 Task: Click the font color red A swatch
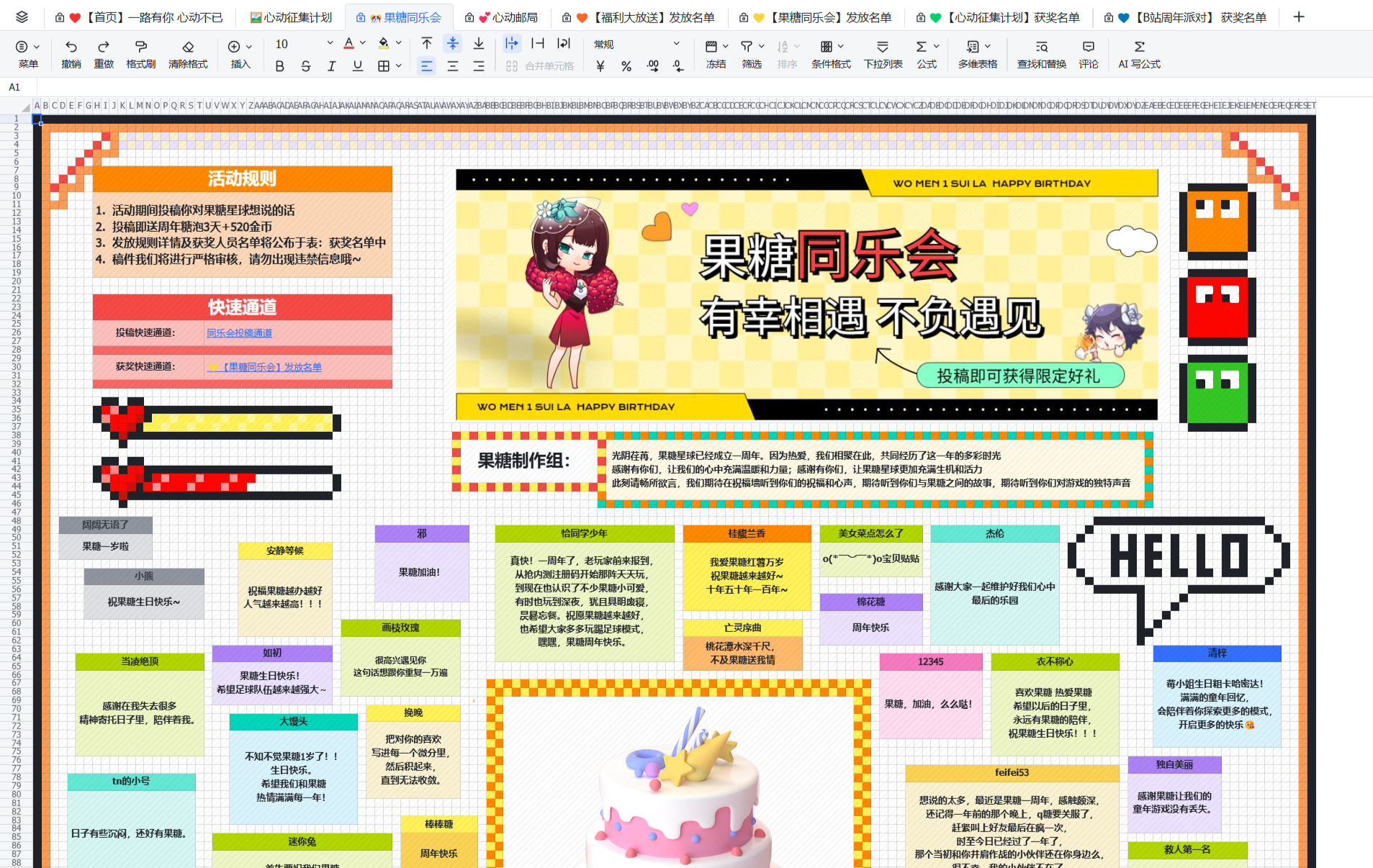(x=348, y=44)
